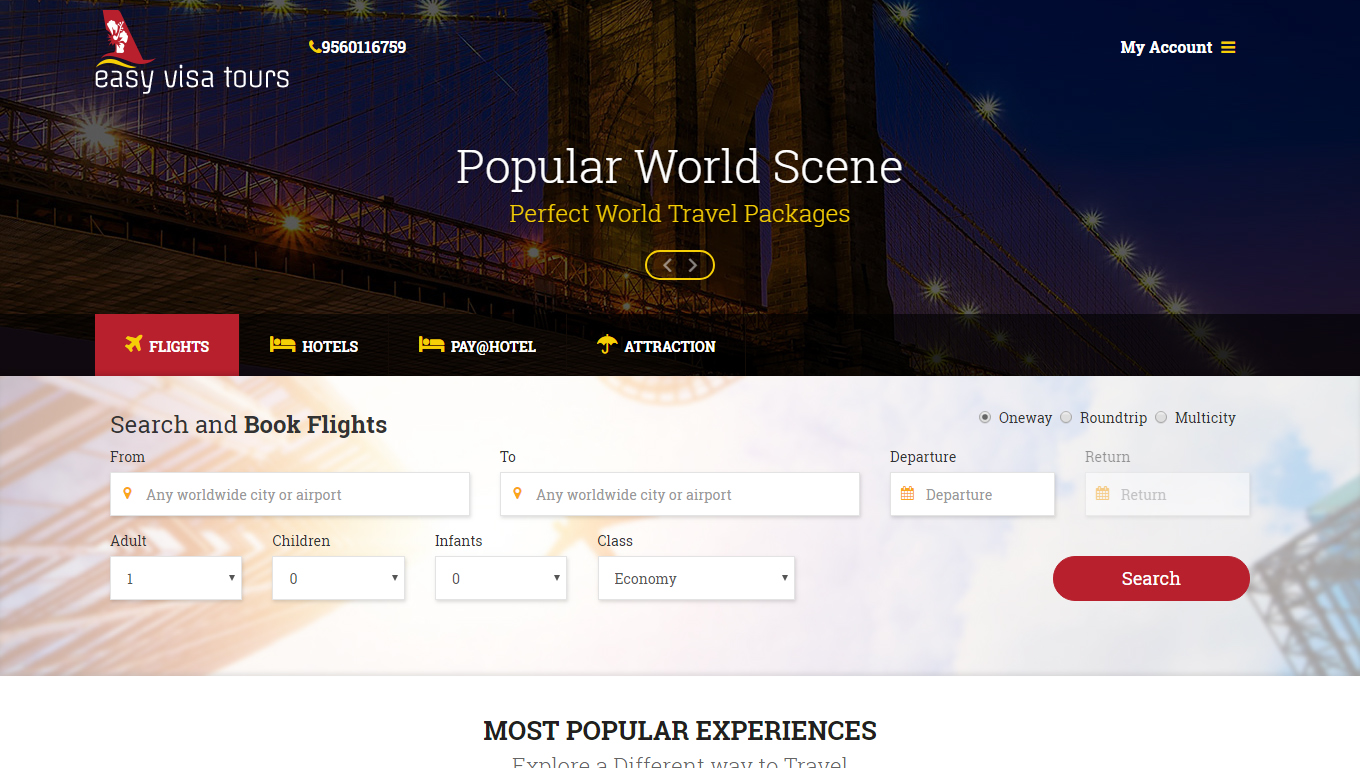Viewport: 1360px width, 768px height.
Task: Click the umbrella icon on Attraction tab
Action: 607,344
